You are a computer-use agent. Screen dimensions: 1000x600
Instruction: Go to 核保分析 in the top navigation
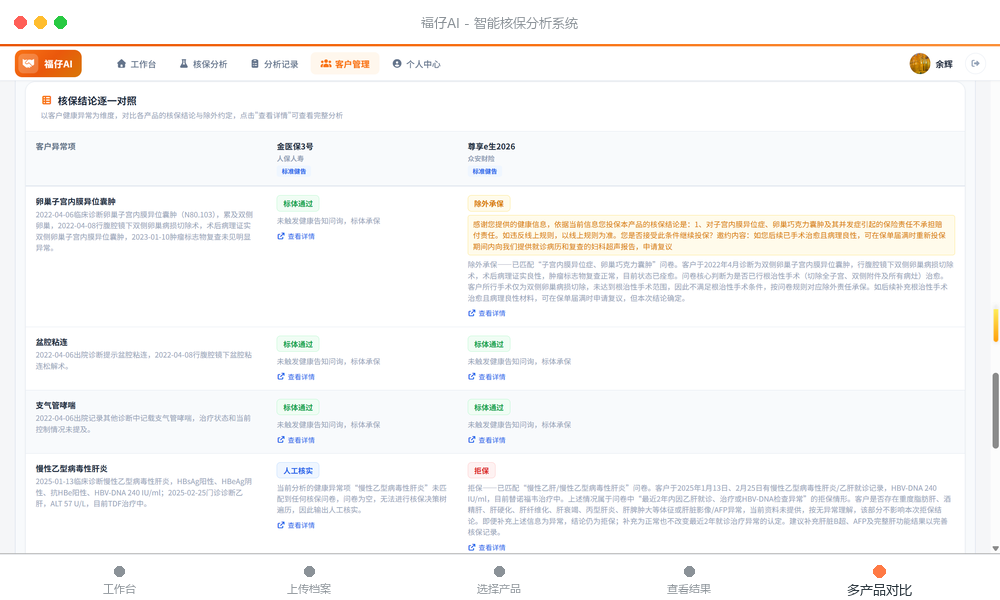(x=203, y=64)
